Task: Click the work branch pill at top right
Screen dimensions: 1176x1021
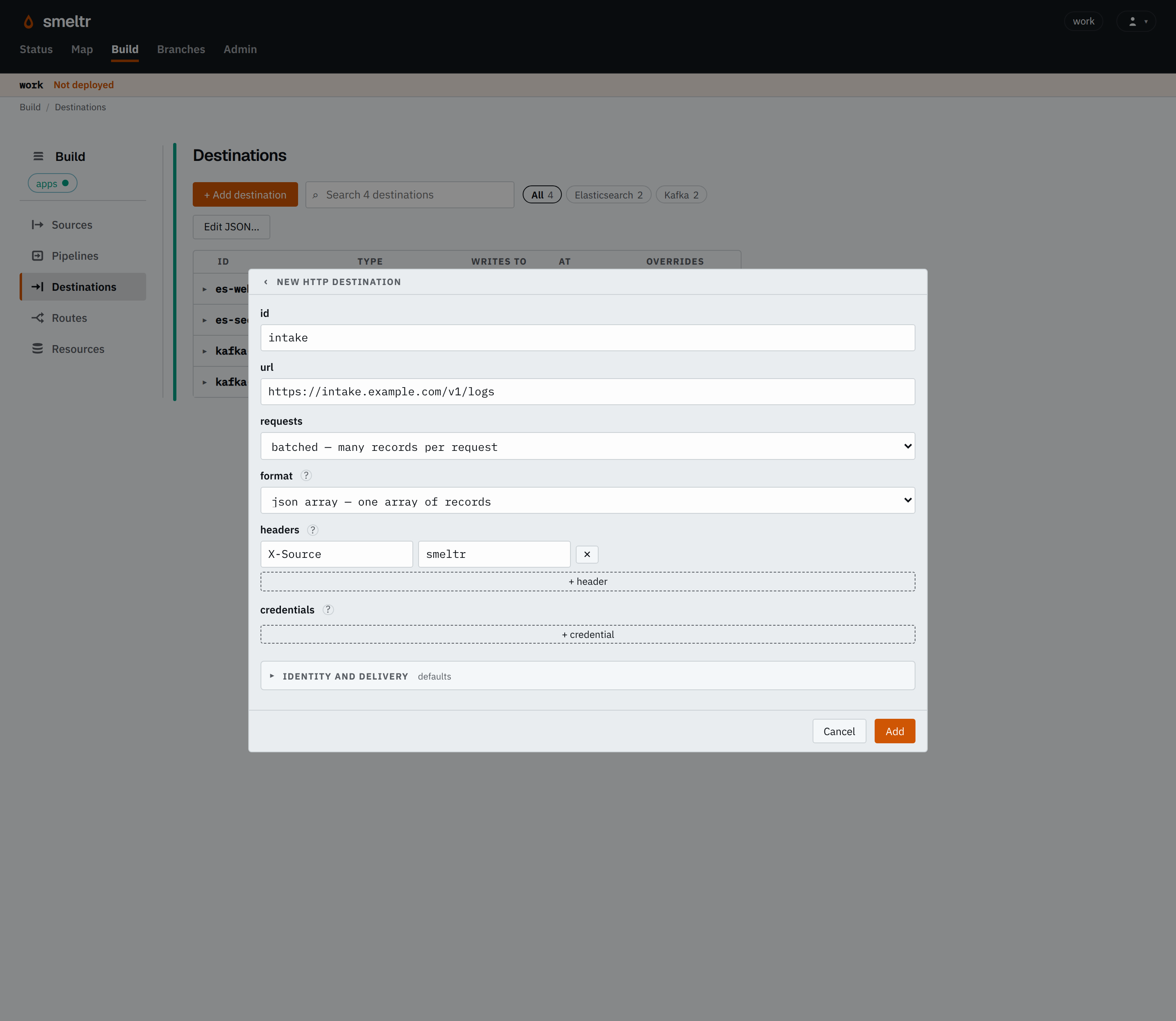Action: click(1083, 22)
